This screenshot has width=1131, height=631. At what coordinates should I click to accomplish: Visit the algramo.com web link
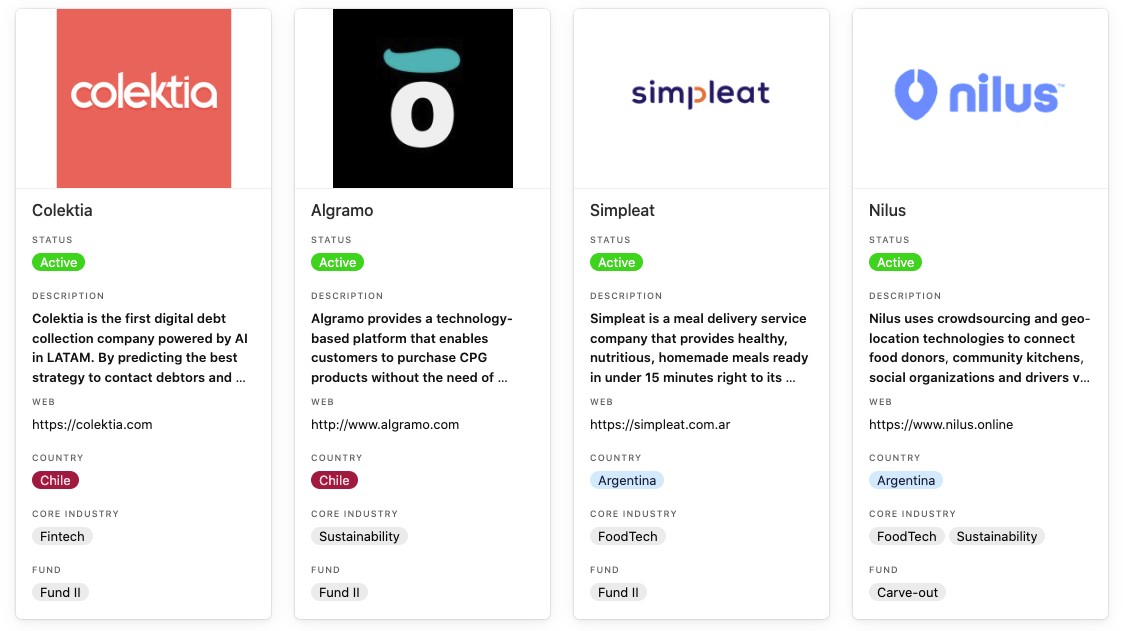[385, 425]
